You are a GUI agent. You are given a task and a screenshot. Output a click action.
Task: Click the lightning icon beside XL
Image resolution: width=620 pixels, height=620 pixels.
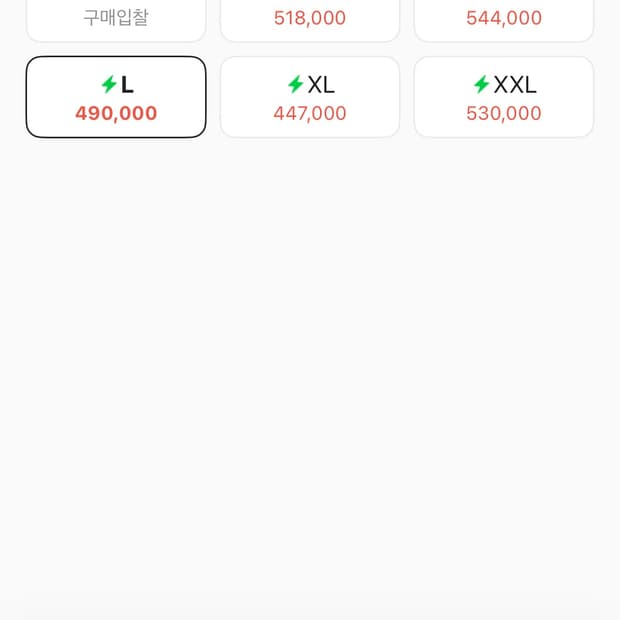tap(295, 85)
